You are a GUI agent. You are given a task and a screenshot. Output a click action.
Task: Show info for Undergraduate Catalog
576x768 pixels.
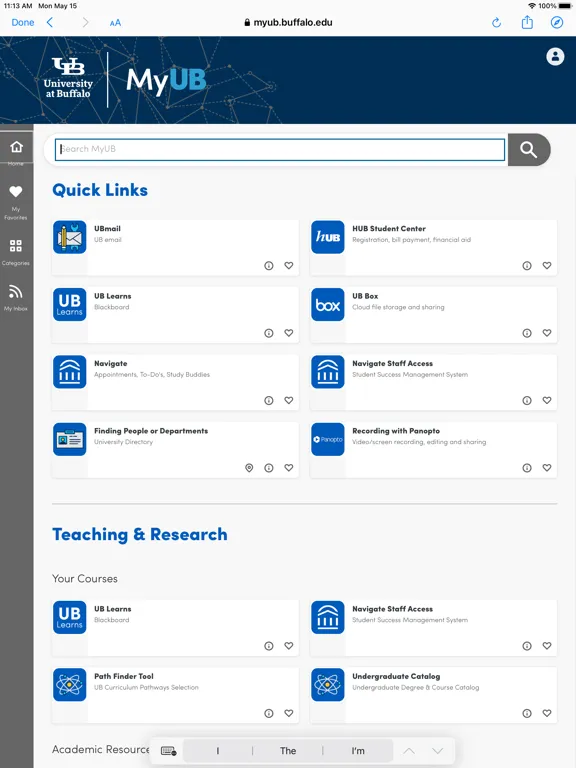[x=527, y=713]
